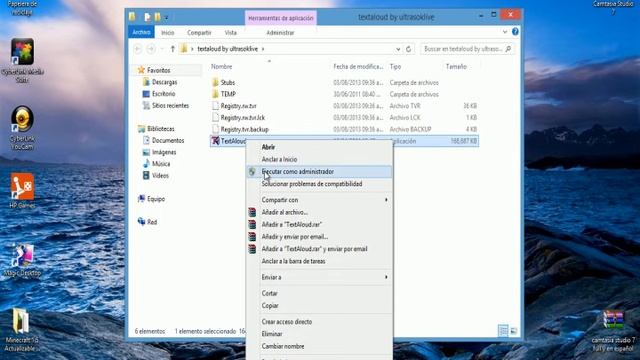Click the New folder icon in quick access toolbar
This screenshot has height=360, width=640.
point(158,17)
